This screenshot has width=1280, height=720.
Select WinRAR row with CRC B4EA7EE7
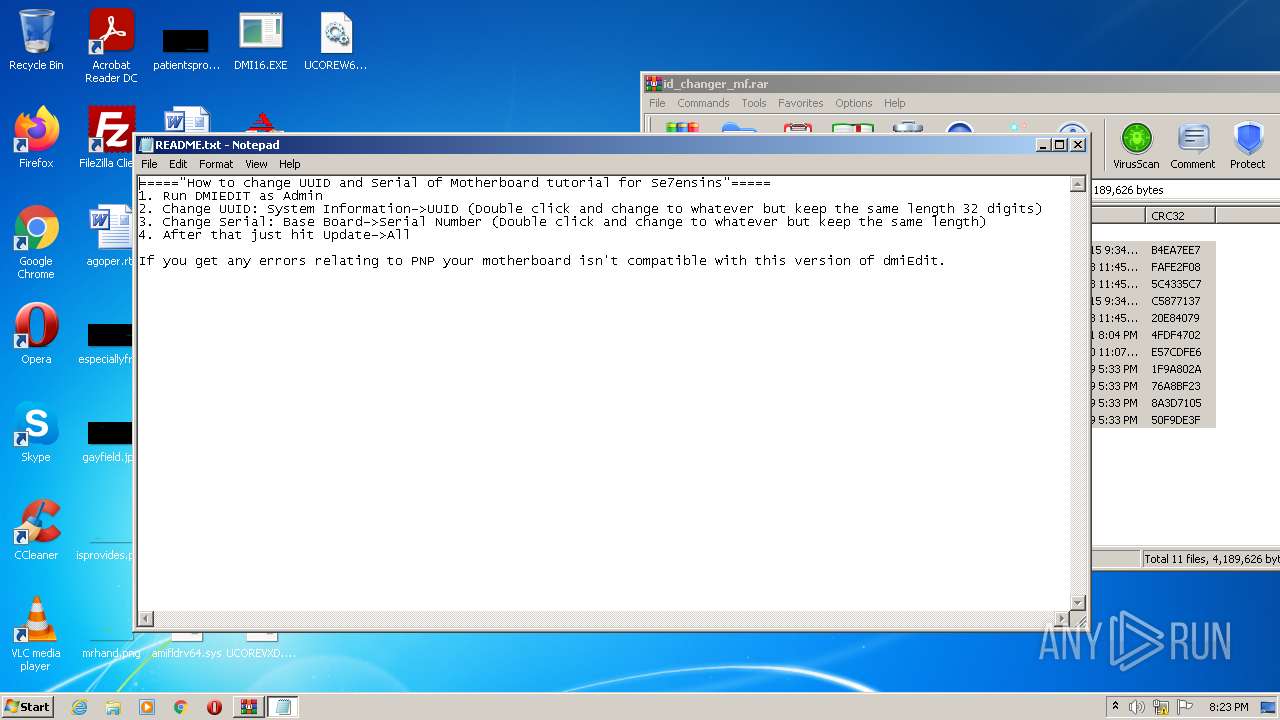[1154, 250]
